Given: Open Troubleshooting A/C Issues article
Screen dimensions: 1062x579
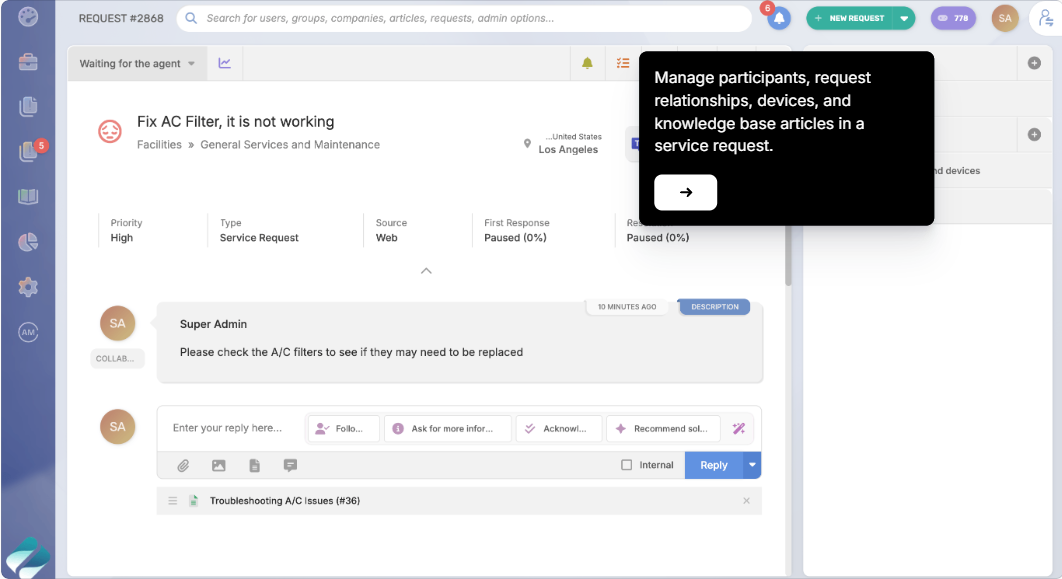Looking at the screenshot, I should (284, 500).
